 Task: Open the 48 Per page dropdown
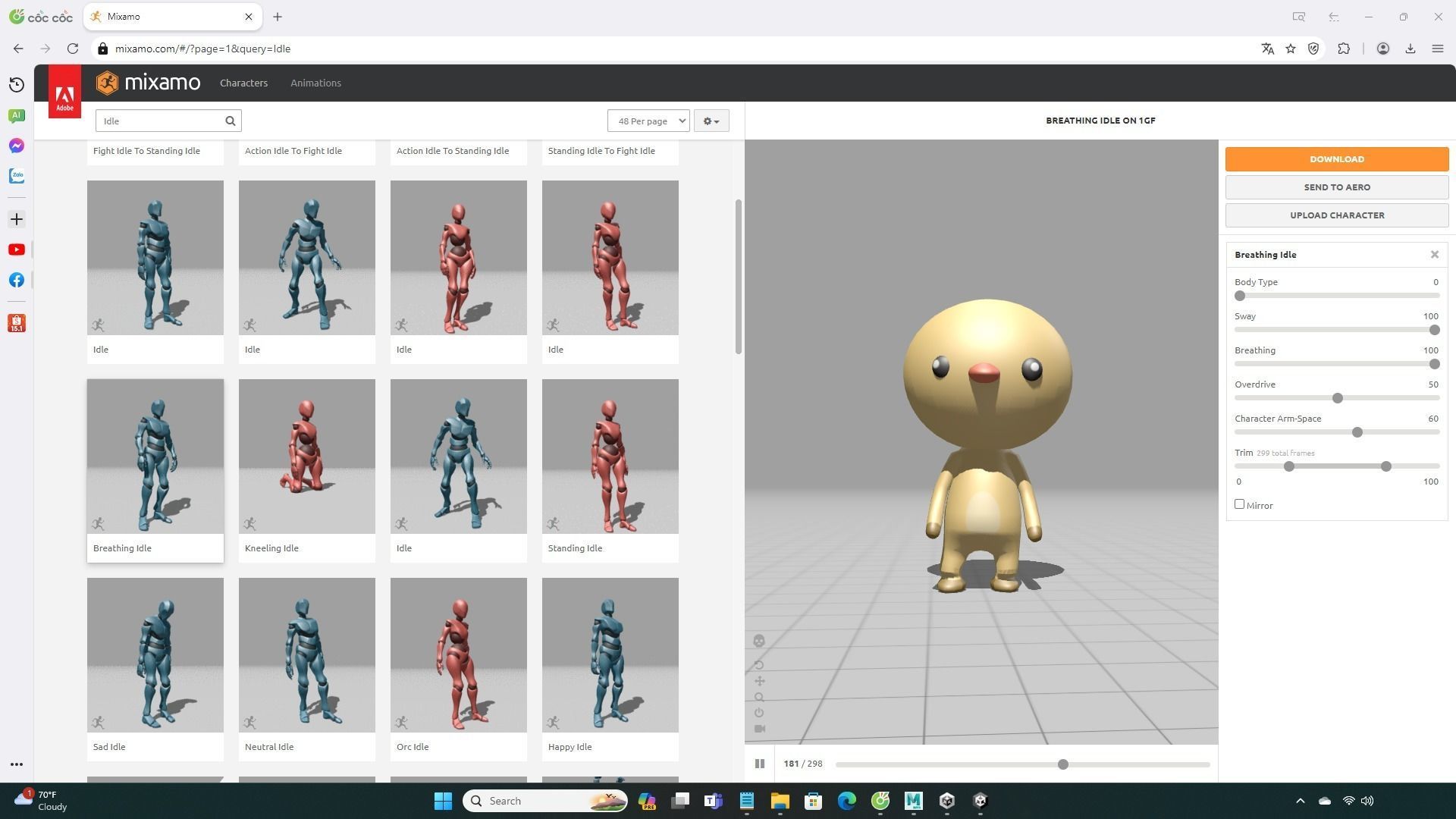coord(648,121)
